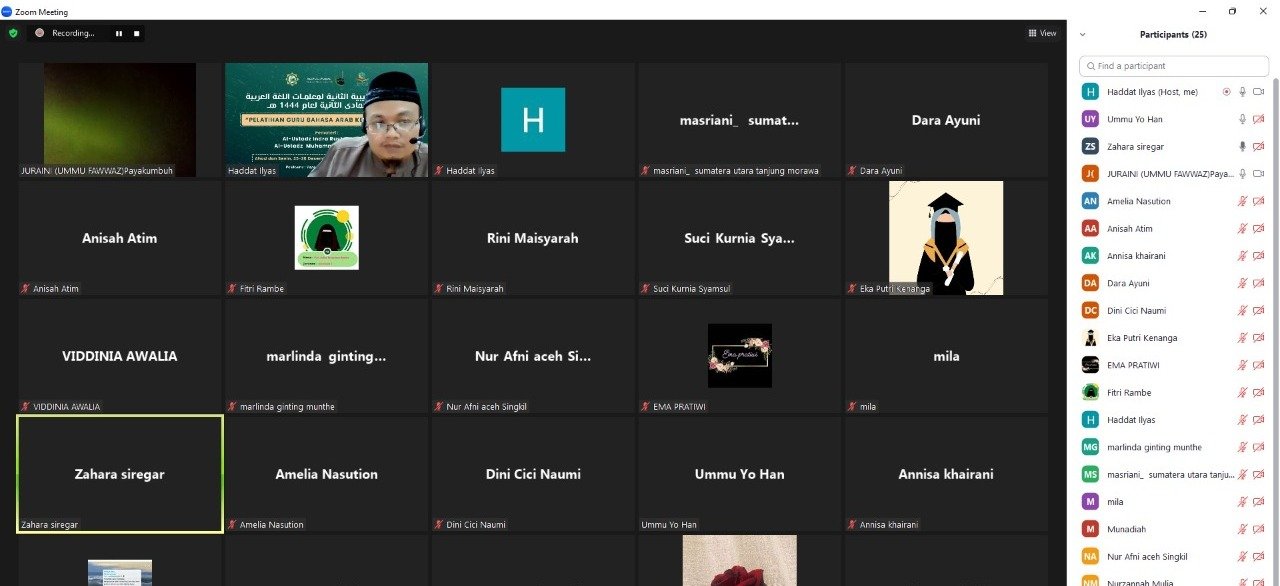The height and width of the screenshot is (586, 1280).
Task: Toggle camera icon for Haddat Ilyas (Host, me)
Action: coord(1259,92)
